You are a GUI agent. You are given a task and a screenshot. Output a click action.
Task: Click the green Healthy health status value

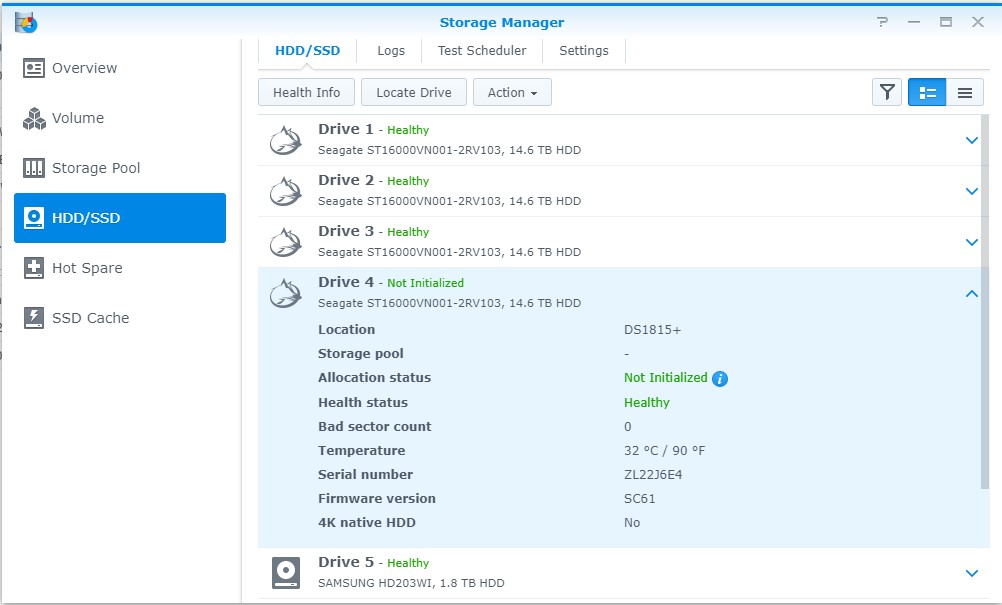coord(647,402)
